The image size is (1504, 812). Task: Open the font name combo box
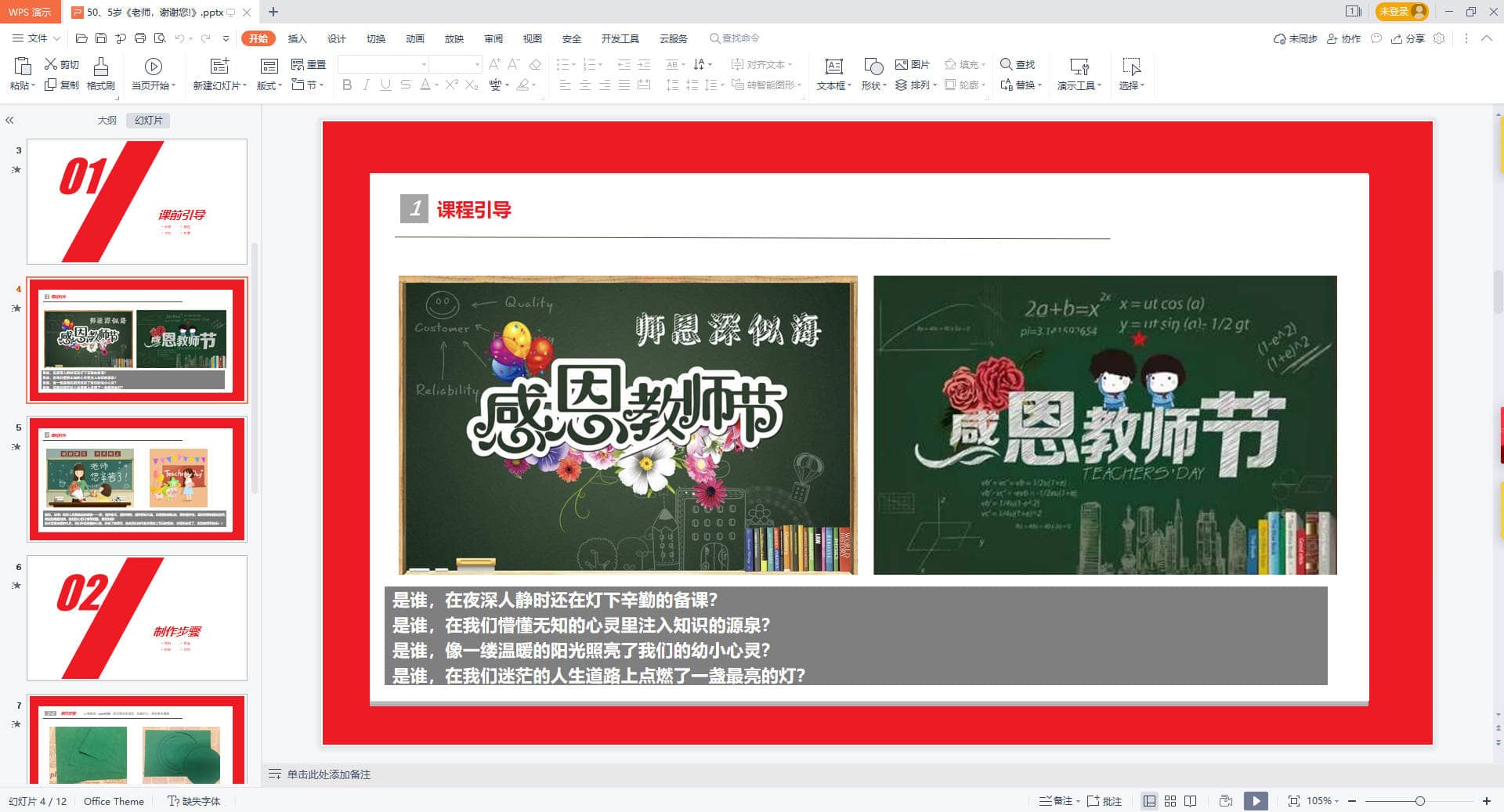384,64
